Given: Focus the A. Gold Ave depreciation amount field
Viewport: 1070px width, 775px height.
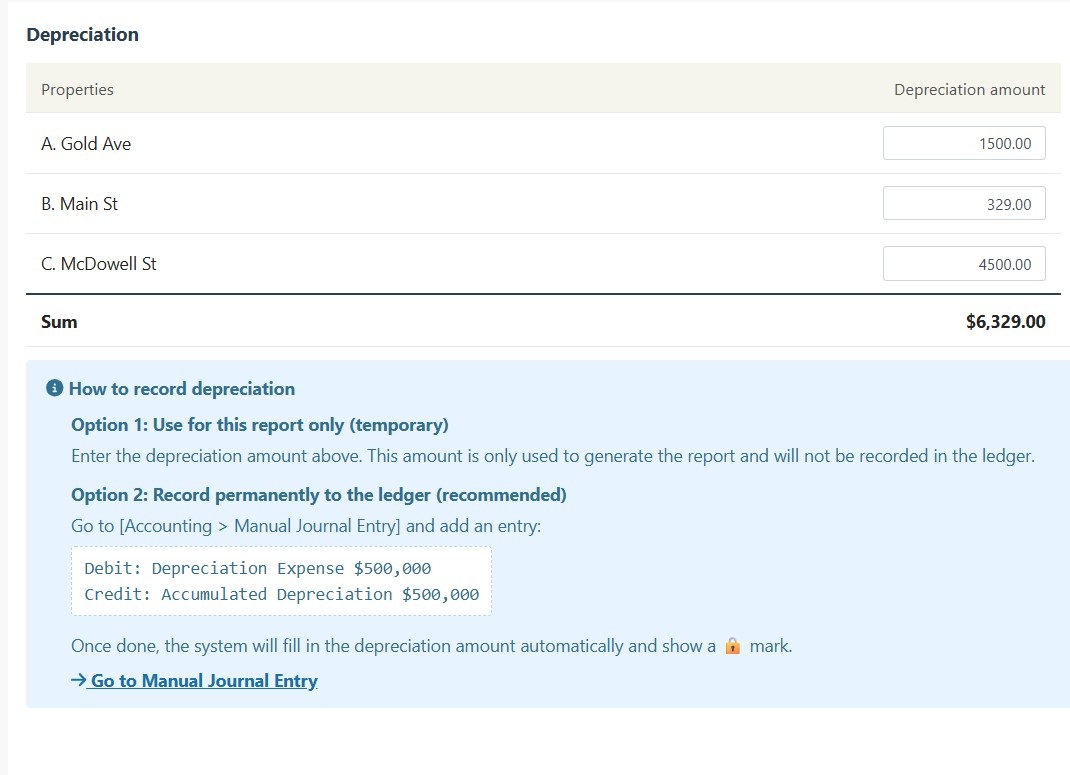Looking at the screenshot, I should point(964,143).
